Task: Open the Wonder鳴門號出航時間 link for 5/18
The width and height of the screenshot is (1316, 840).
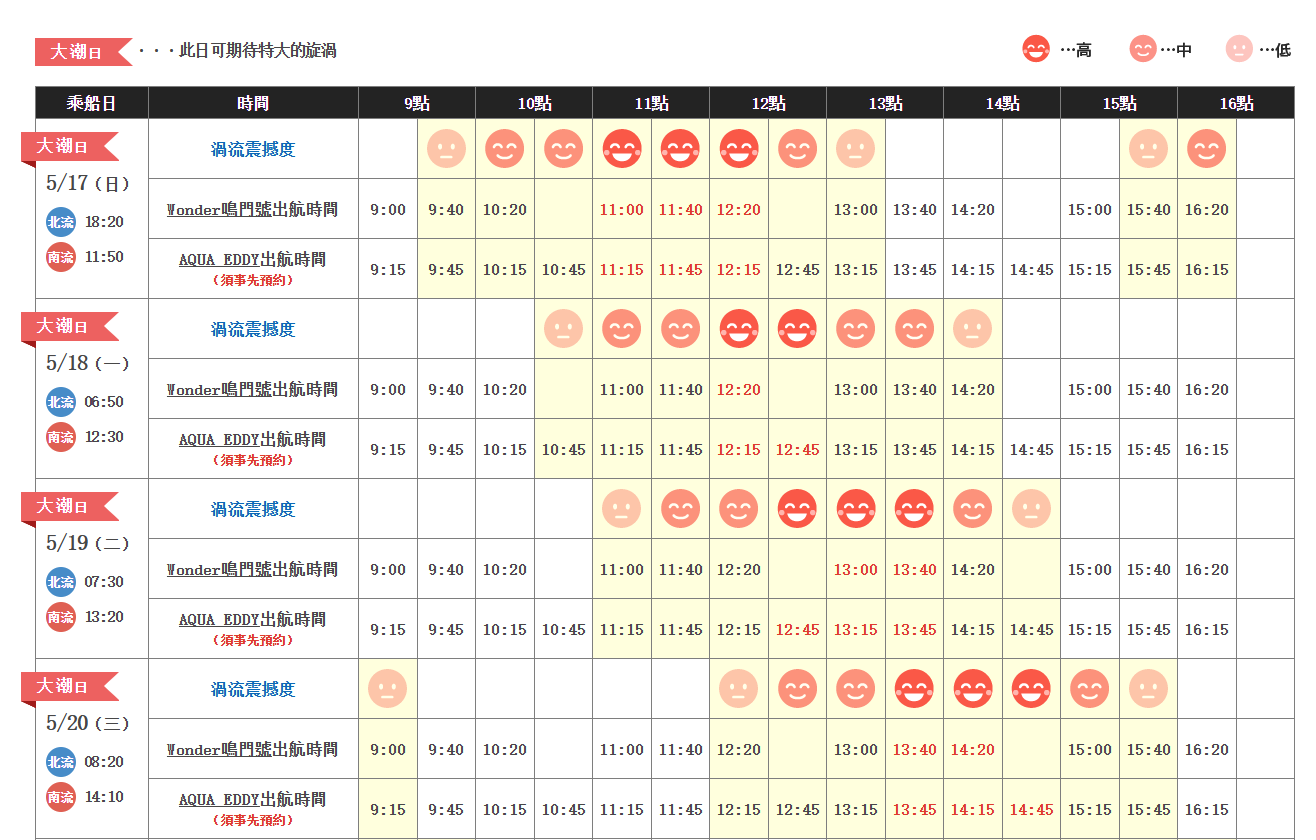Action: (x=252, y=390)
